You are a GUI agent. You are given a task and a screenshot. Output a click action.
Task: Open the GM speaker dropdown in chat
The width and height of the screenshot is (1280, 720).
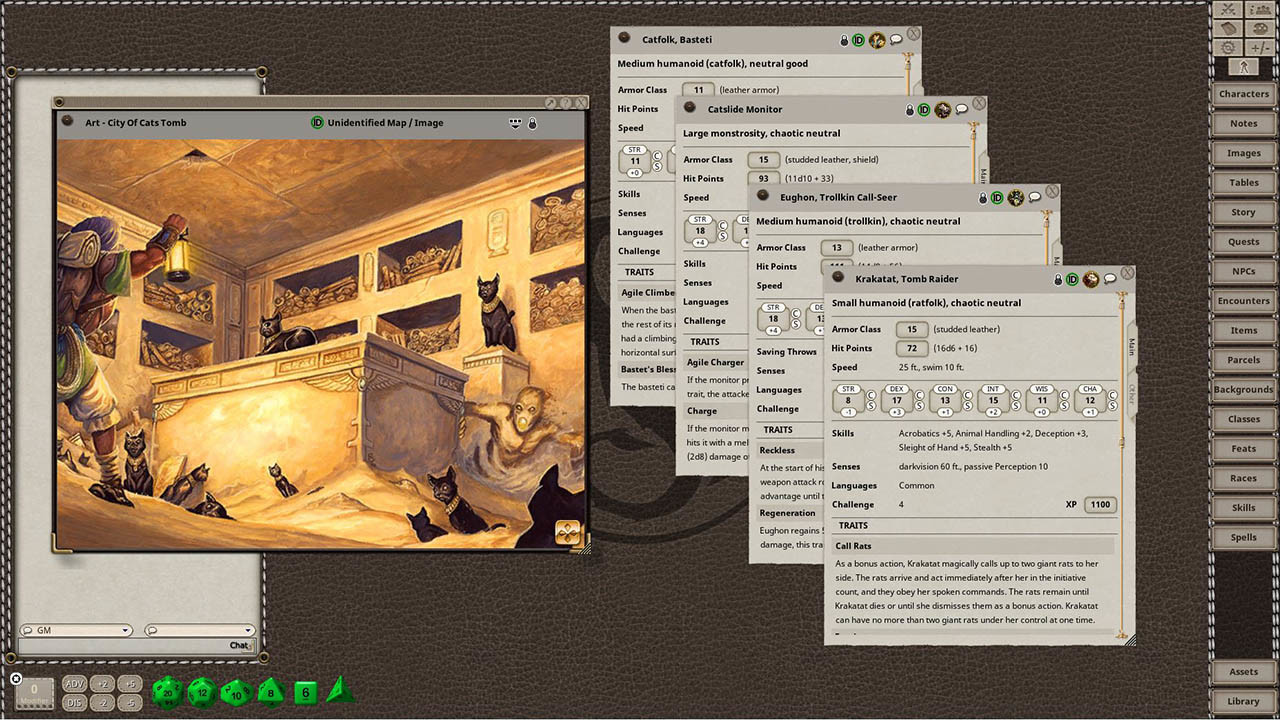click(75, 630)
